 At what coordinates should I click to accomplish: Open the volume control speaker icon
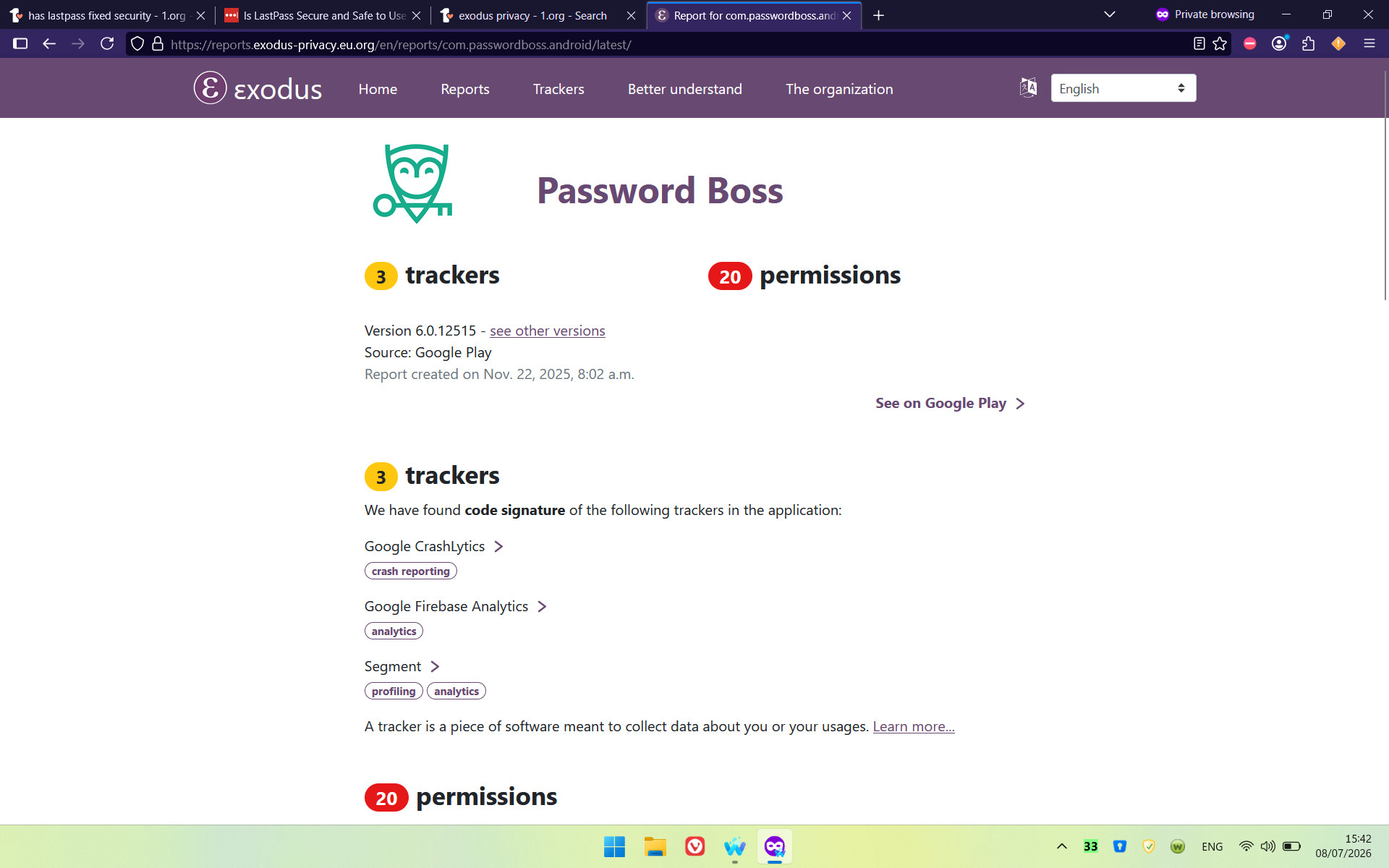coord(1267,846)
